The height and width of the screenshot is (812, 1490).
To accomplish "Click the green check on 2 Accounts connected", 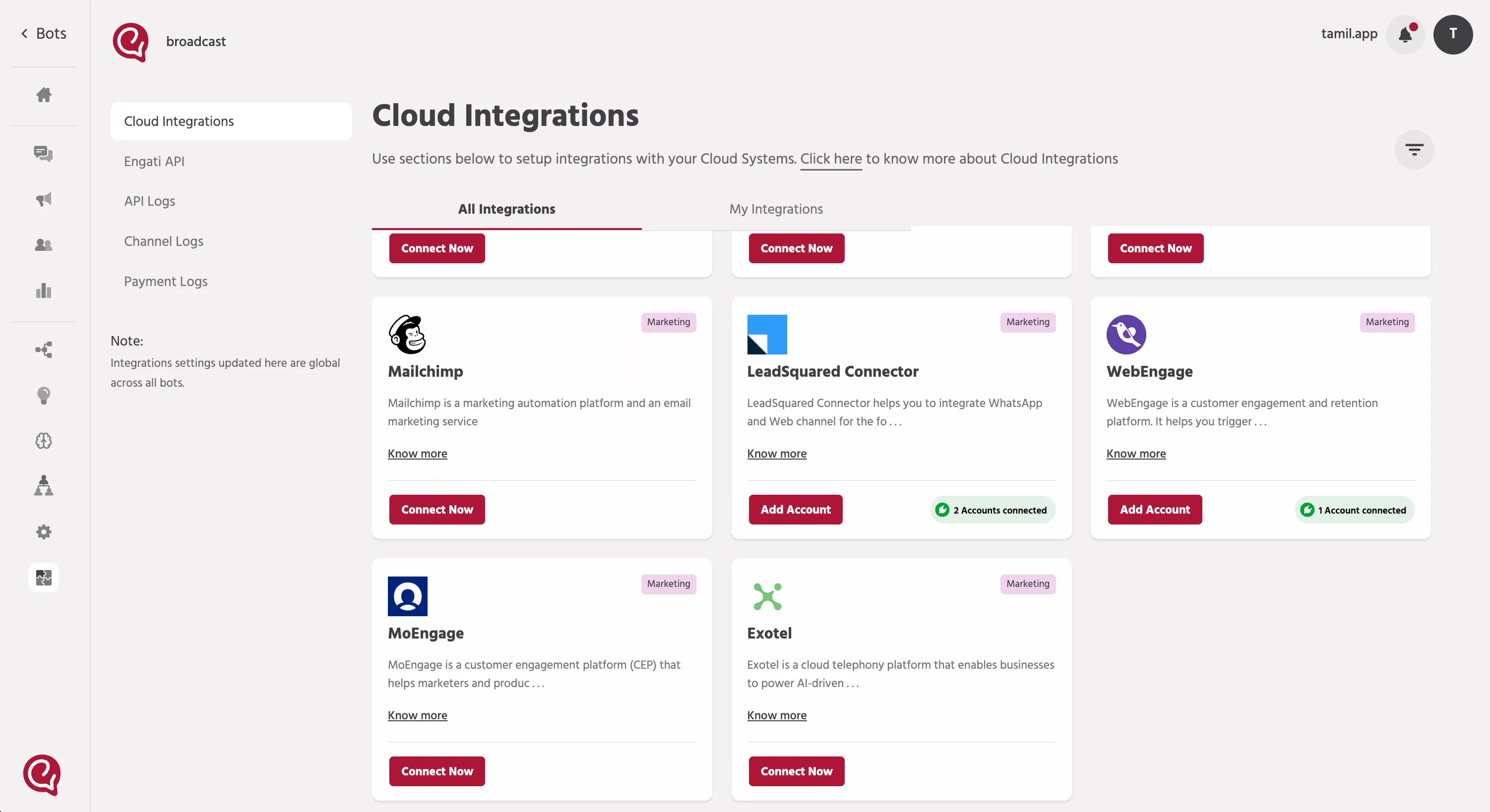I will tap(942, 510).
